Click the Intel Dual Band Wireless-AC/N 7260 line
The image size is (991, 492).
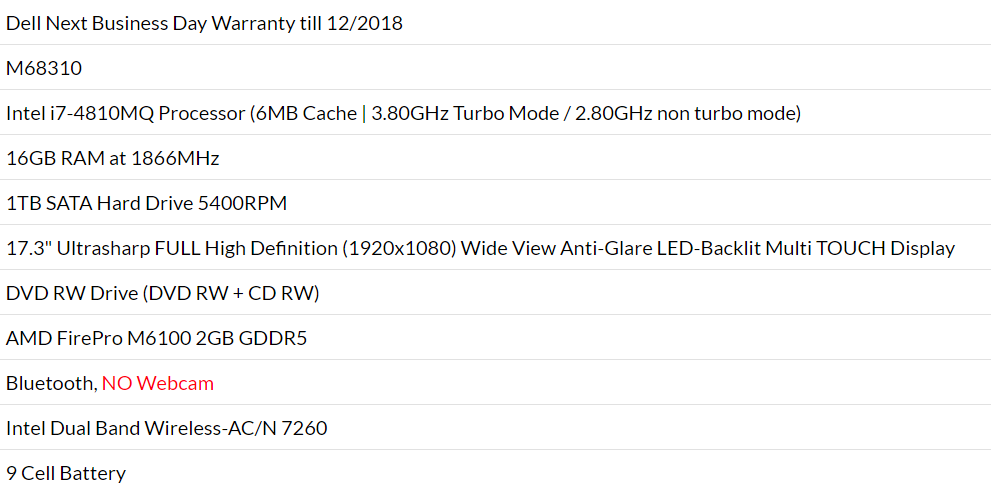[x=166, y=428]
